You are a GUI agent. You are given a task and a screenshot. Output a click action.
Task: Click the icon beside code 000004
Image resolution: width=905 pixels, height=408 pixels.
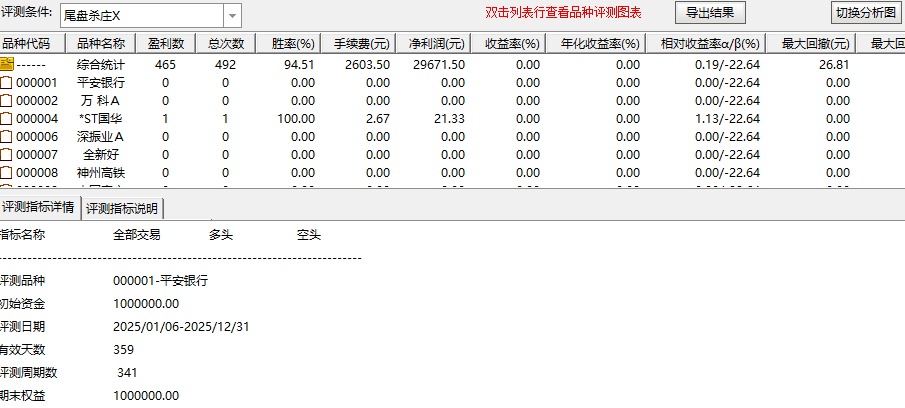click(6, 119)
